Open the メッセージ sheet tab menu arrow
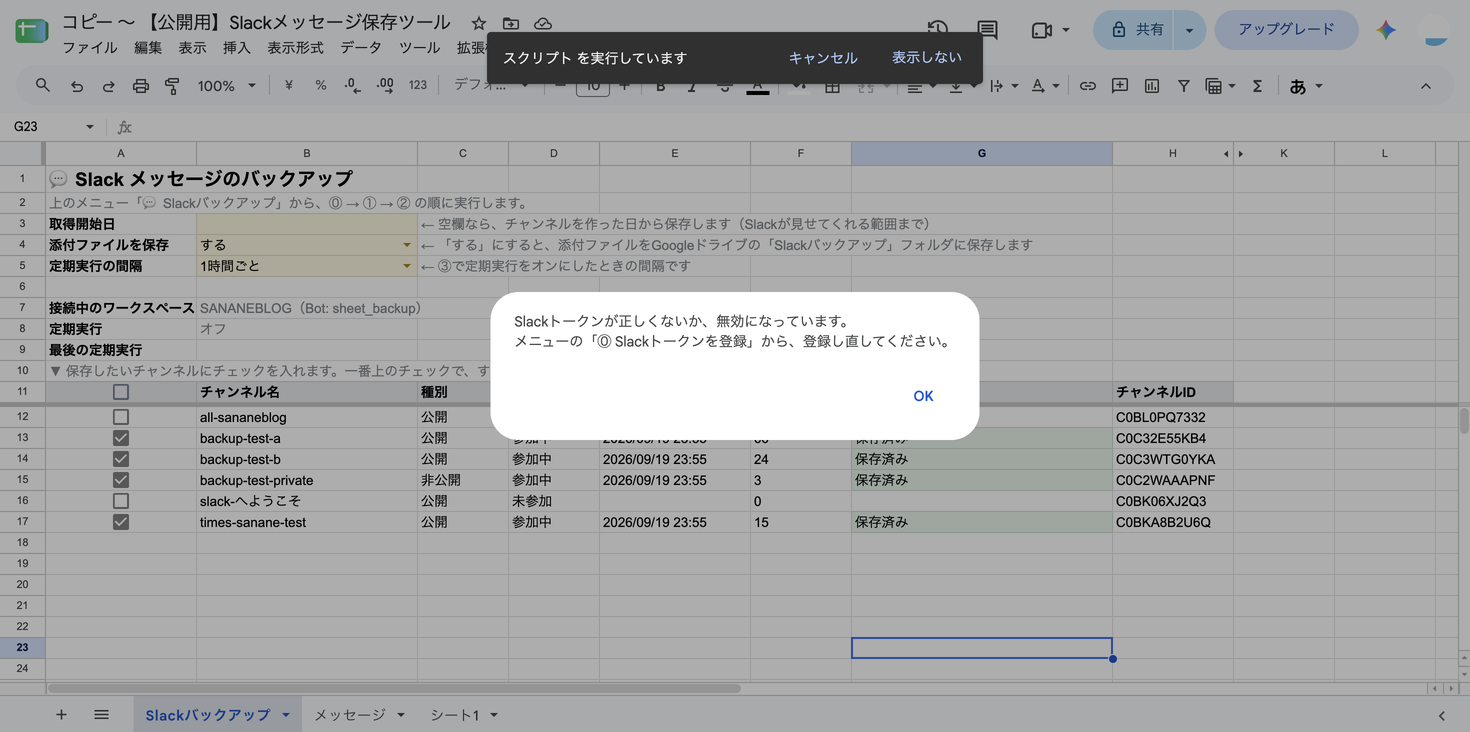The image size is (1470, 732). (401, 715)
